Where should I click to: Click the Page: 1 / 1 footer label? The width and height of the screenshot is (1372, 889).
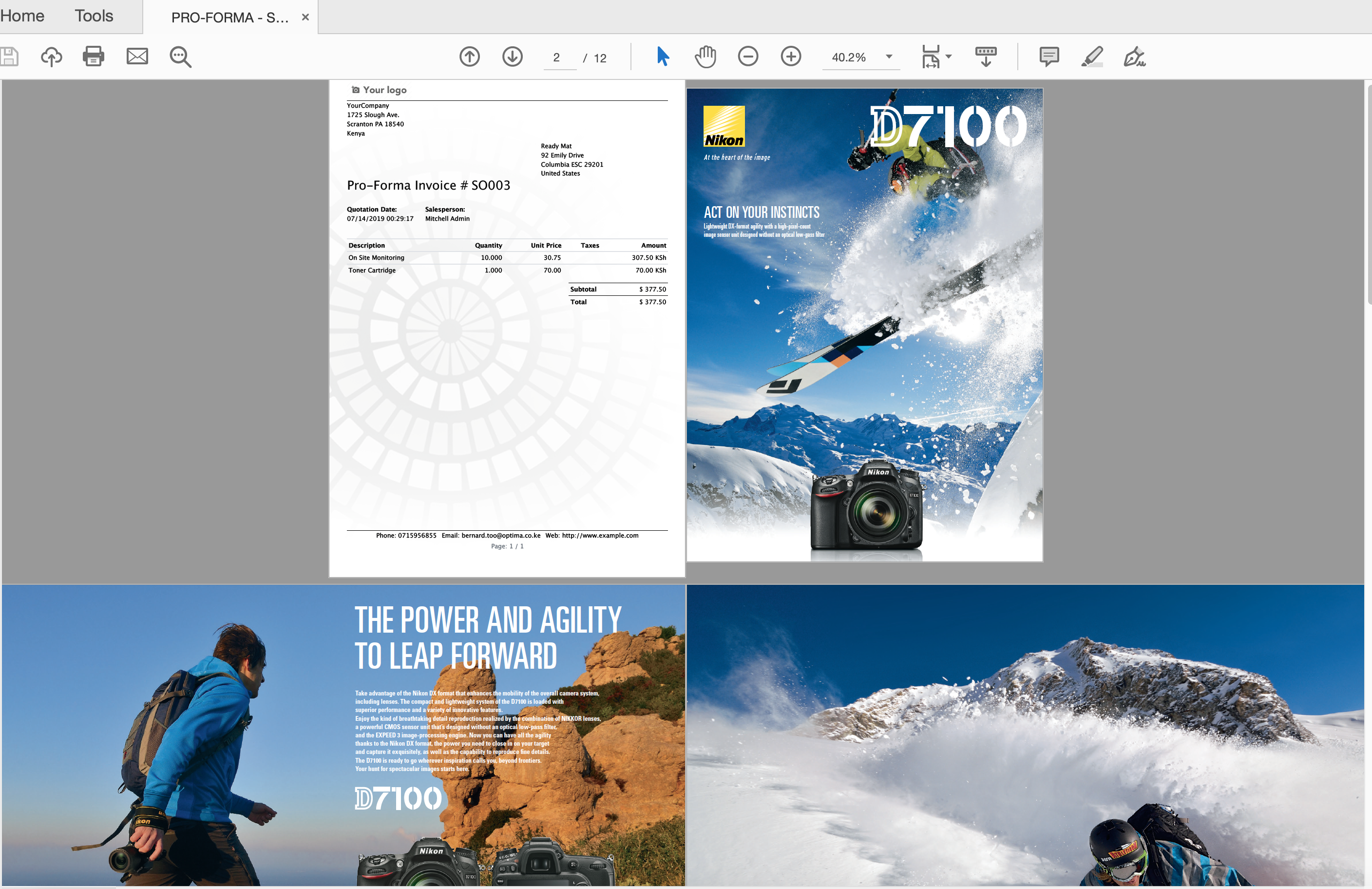[x=507, y=546]
